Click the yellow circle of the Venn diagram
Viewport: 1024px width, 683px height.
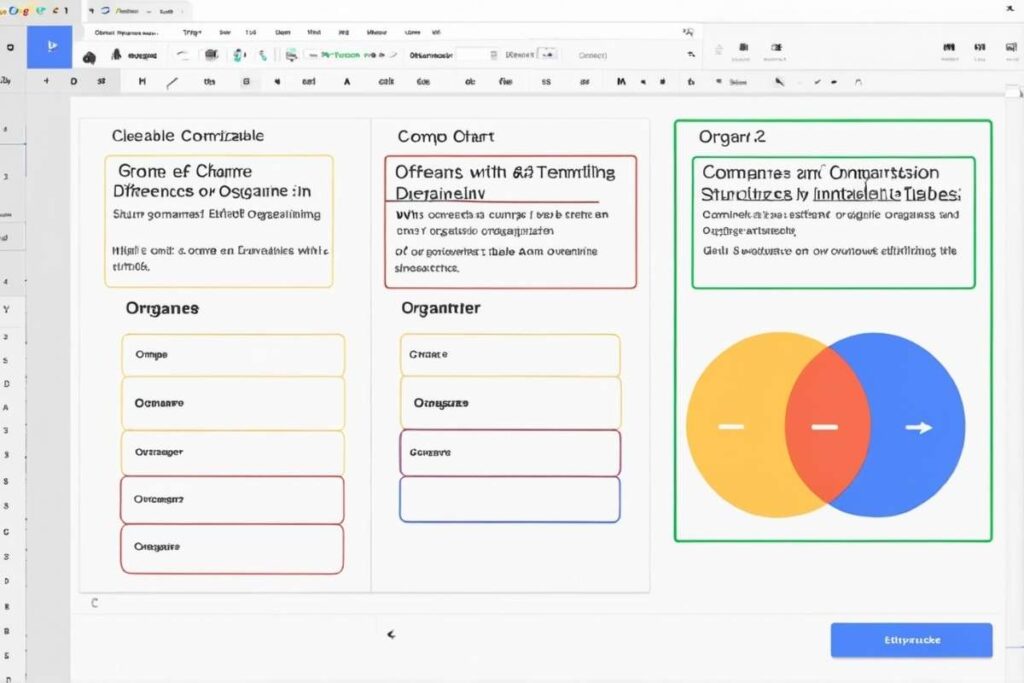tap(735, 426)
